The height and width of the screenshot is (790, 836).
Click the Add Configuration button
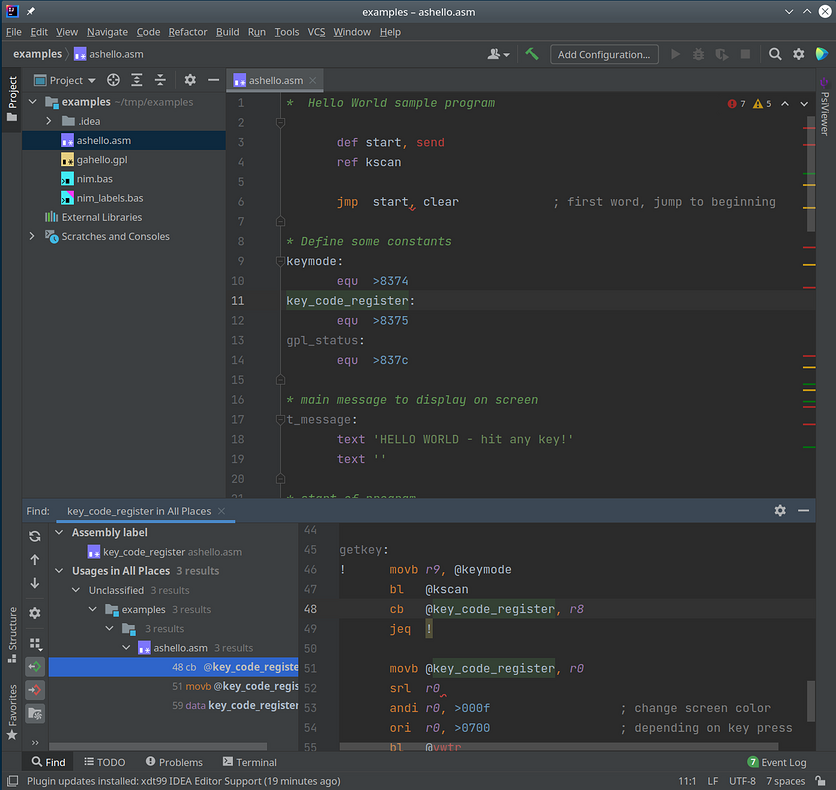(x=605, y=54)
